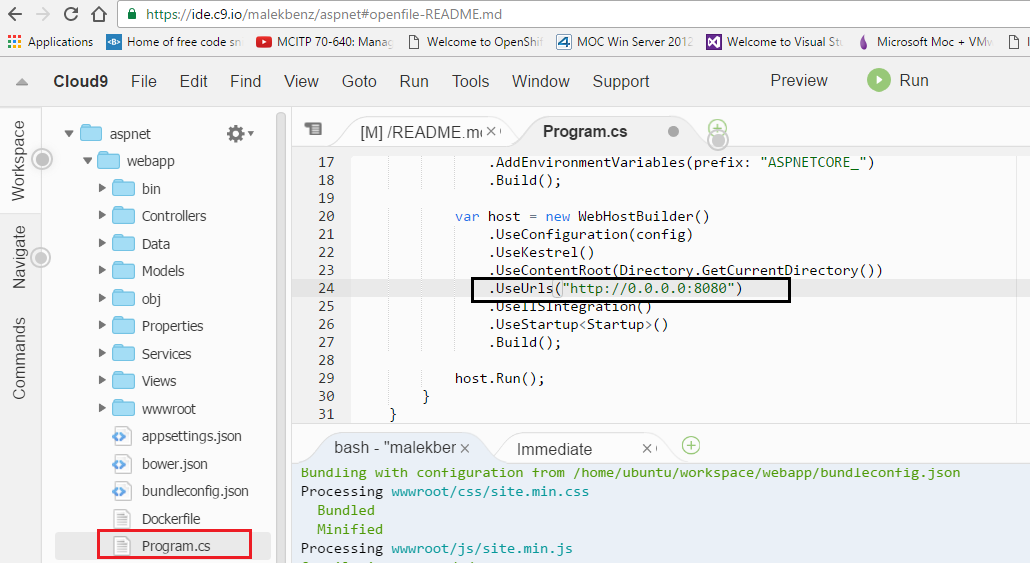Open the Commands side panel
This screenshot has height=563, width=1030.
pos(18,359)
